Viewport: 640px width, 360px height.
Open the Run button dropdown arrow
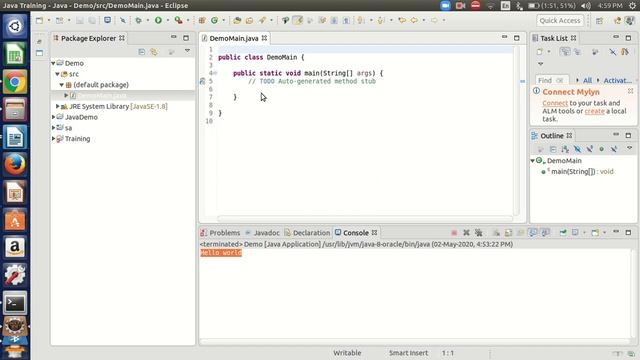167,20
